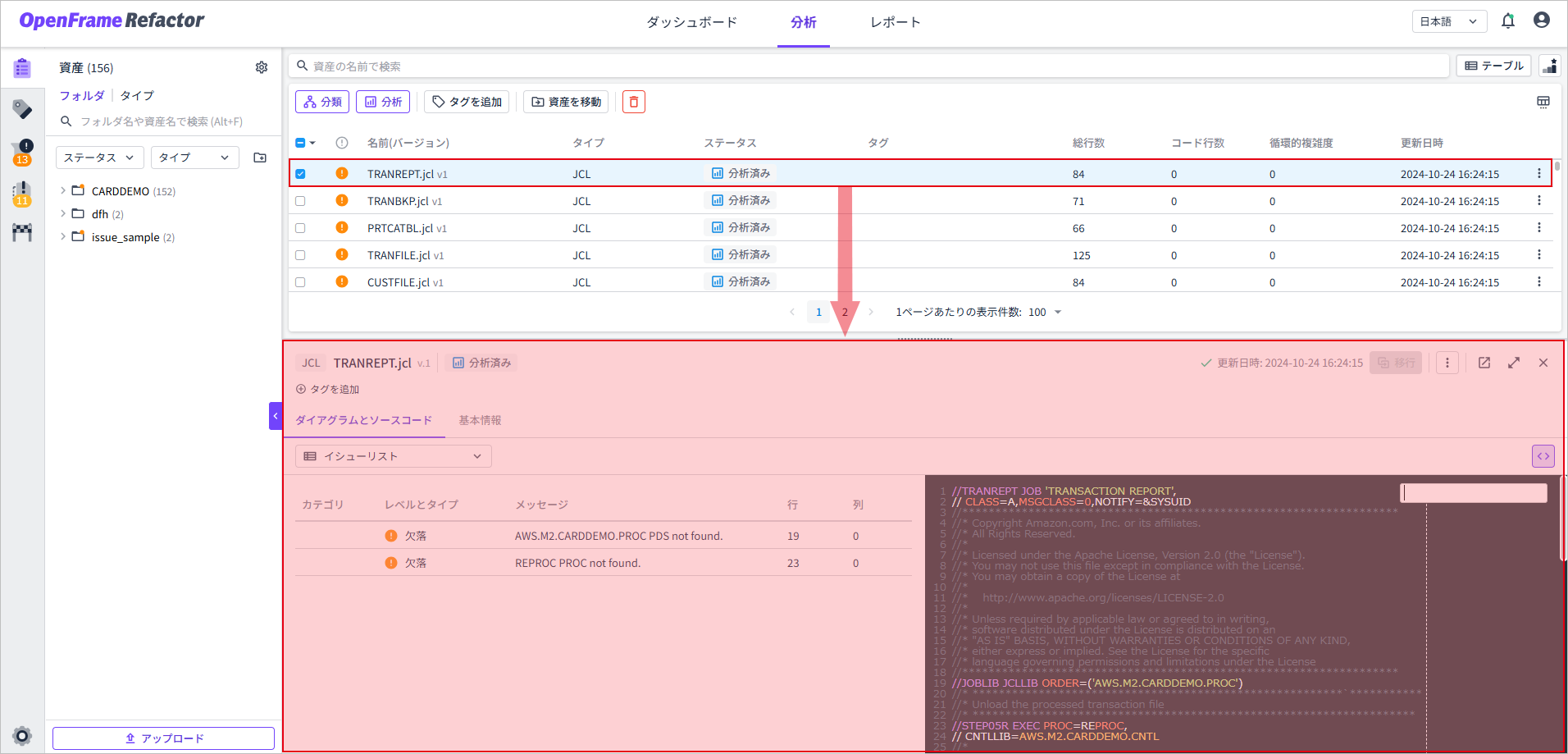Open select-all checkbox dropdown arrow
The width and height of the screenshot is (1568, 754).
click(x=312, y=143)
